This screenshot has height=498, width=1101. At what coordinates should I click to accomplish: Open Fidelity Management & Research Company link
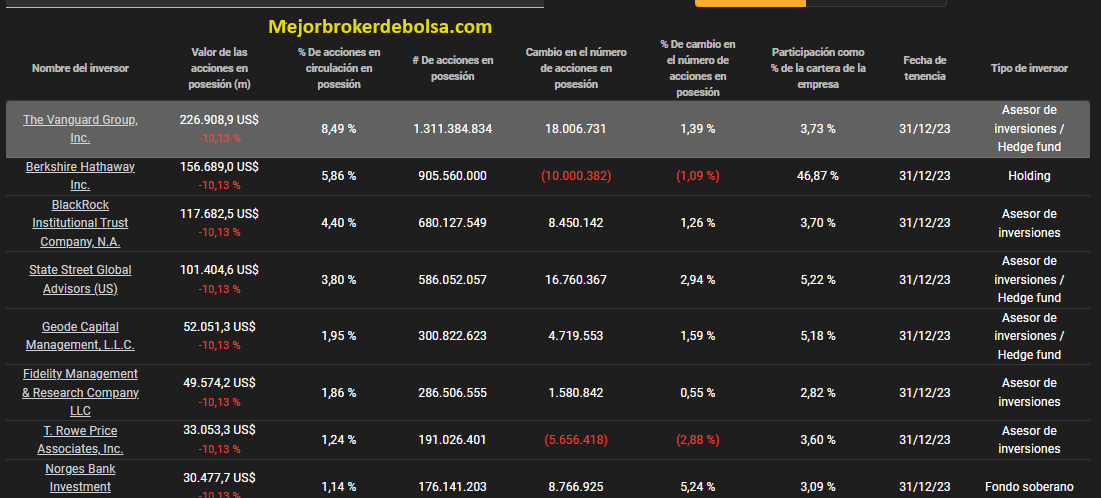click(80, 392)
